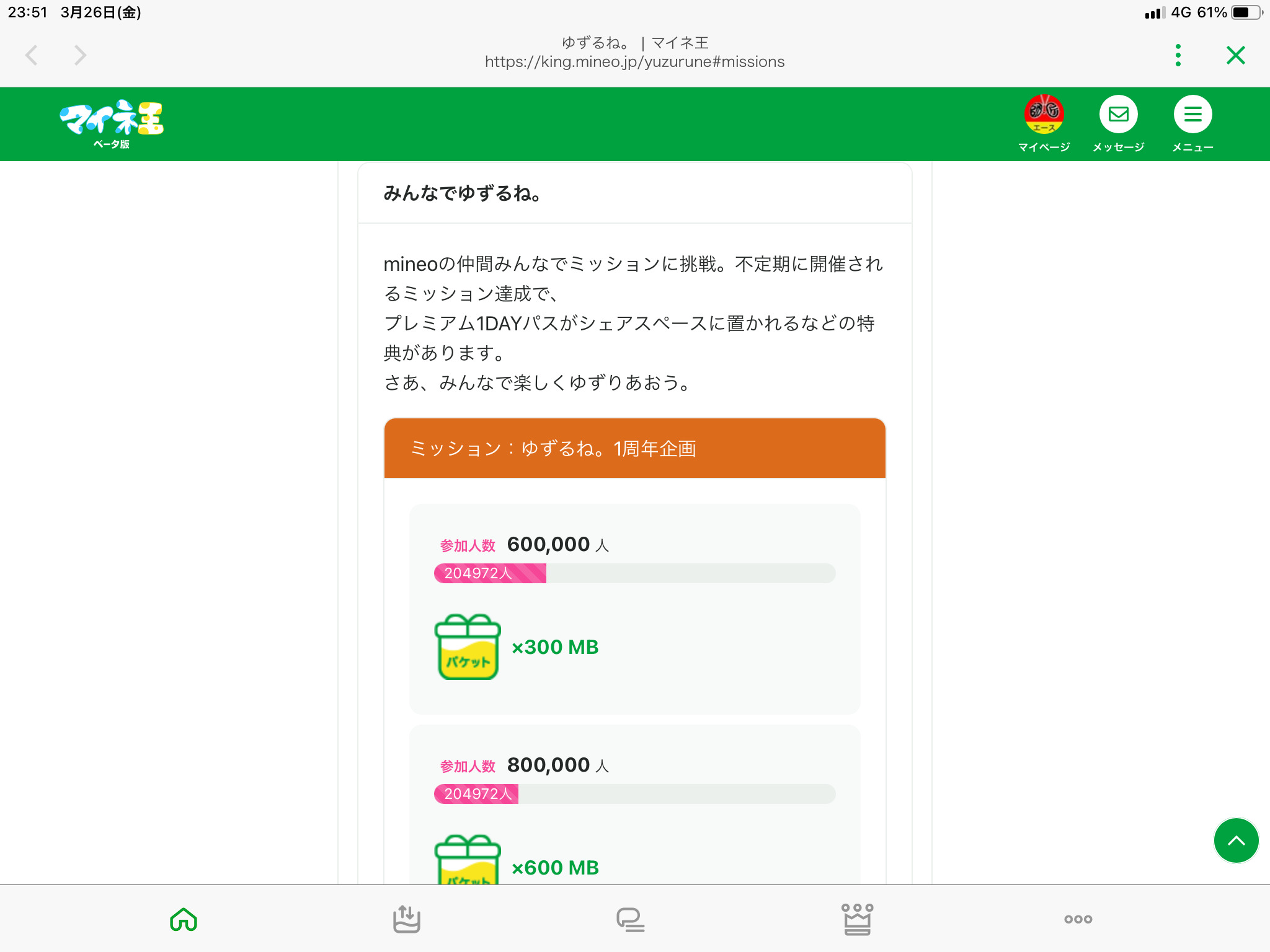The height and width of the screenshot is (952, 1270).
Task: Tap the crown ranking icon in bottom bar
Action: (x=857, y=919)
